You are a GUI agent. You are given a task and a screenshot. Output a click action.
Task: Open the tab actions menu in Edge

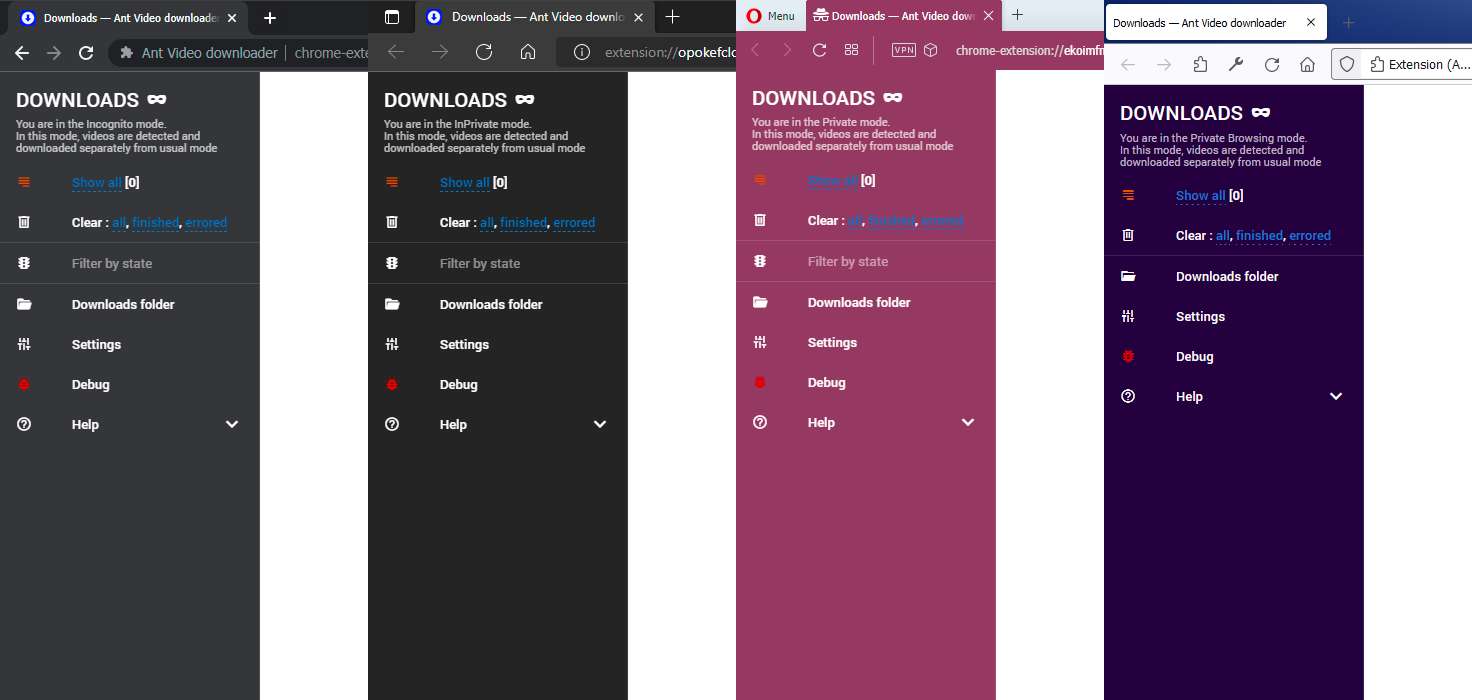(x=392, y=17)
